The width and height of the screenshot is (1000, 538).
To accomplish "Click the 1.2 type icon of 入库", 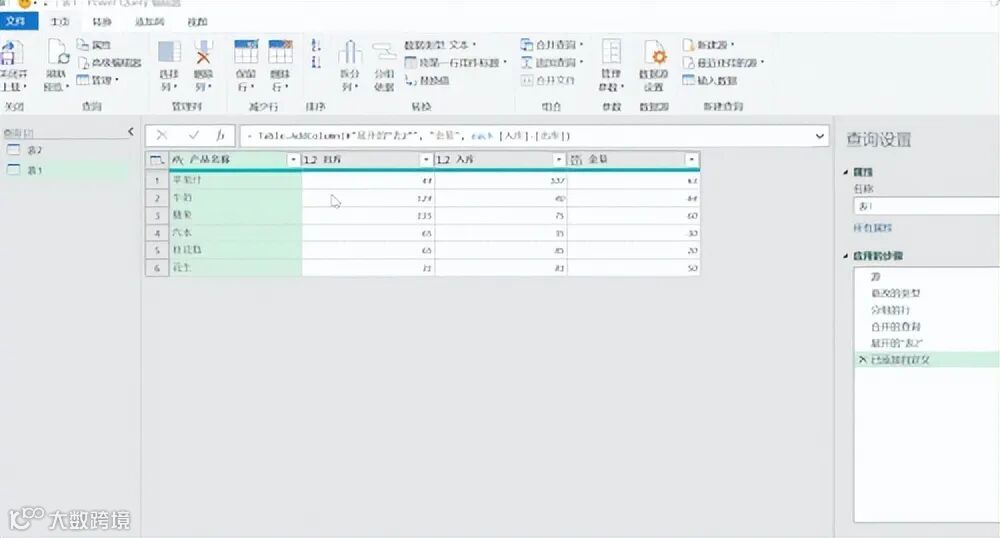I will tap(443, 160).
